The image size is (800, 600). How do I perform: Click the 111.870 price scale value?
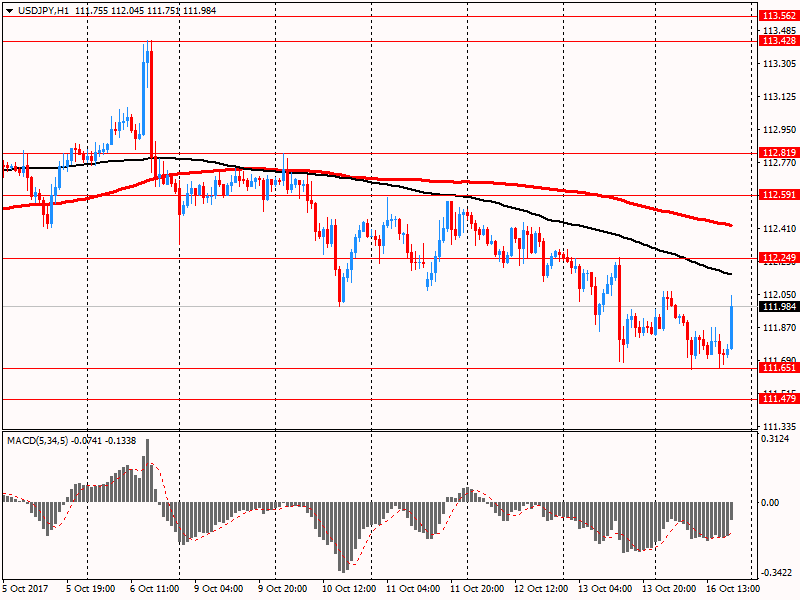780,328
